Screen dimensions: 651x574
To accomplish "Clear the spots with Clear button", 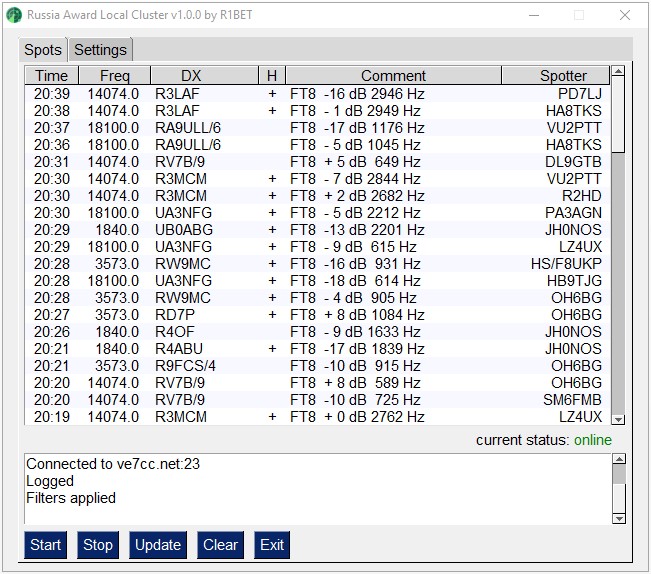I will pos(220,545).
